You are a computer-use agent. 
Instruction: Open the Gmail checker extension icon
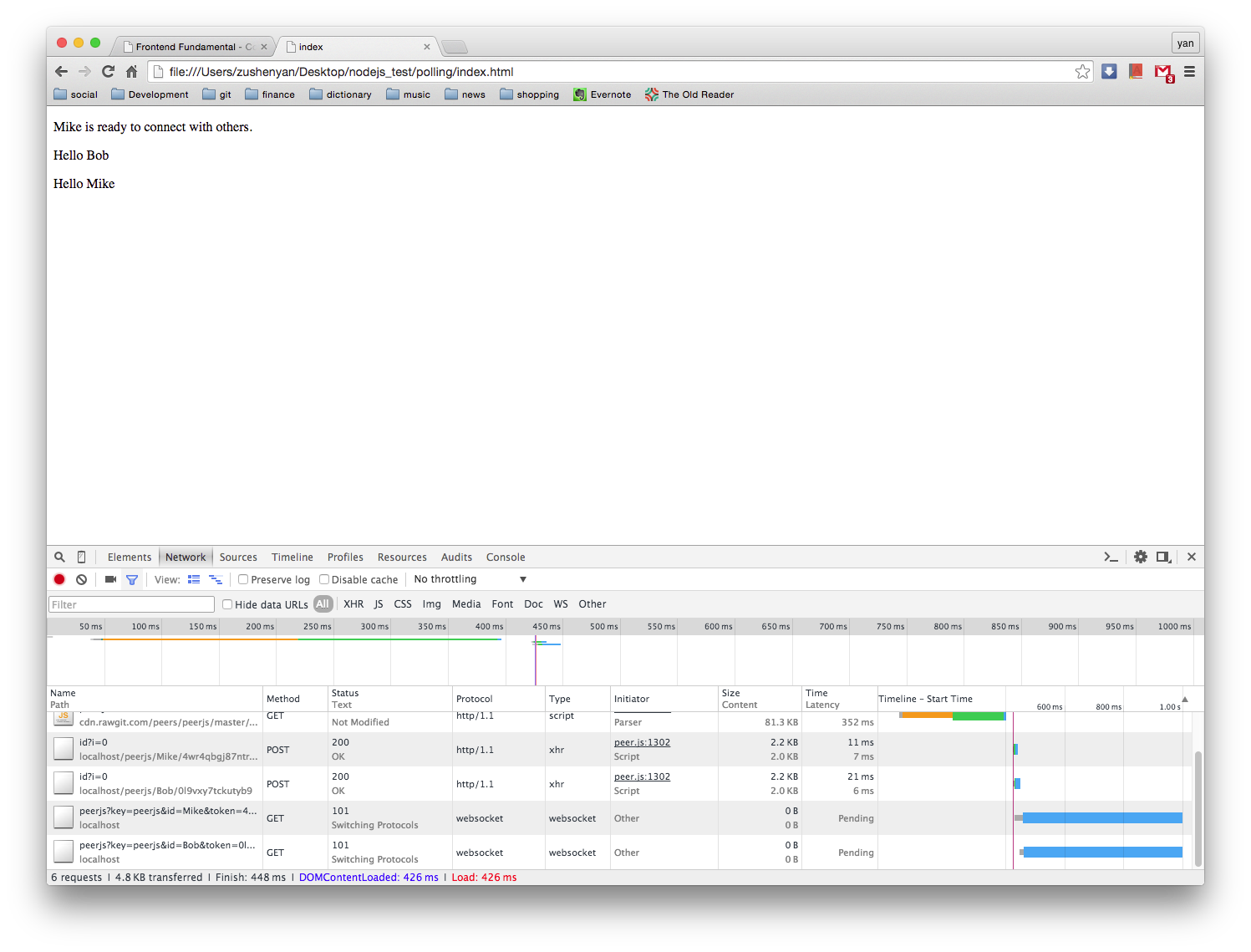pos(1163,73)
